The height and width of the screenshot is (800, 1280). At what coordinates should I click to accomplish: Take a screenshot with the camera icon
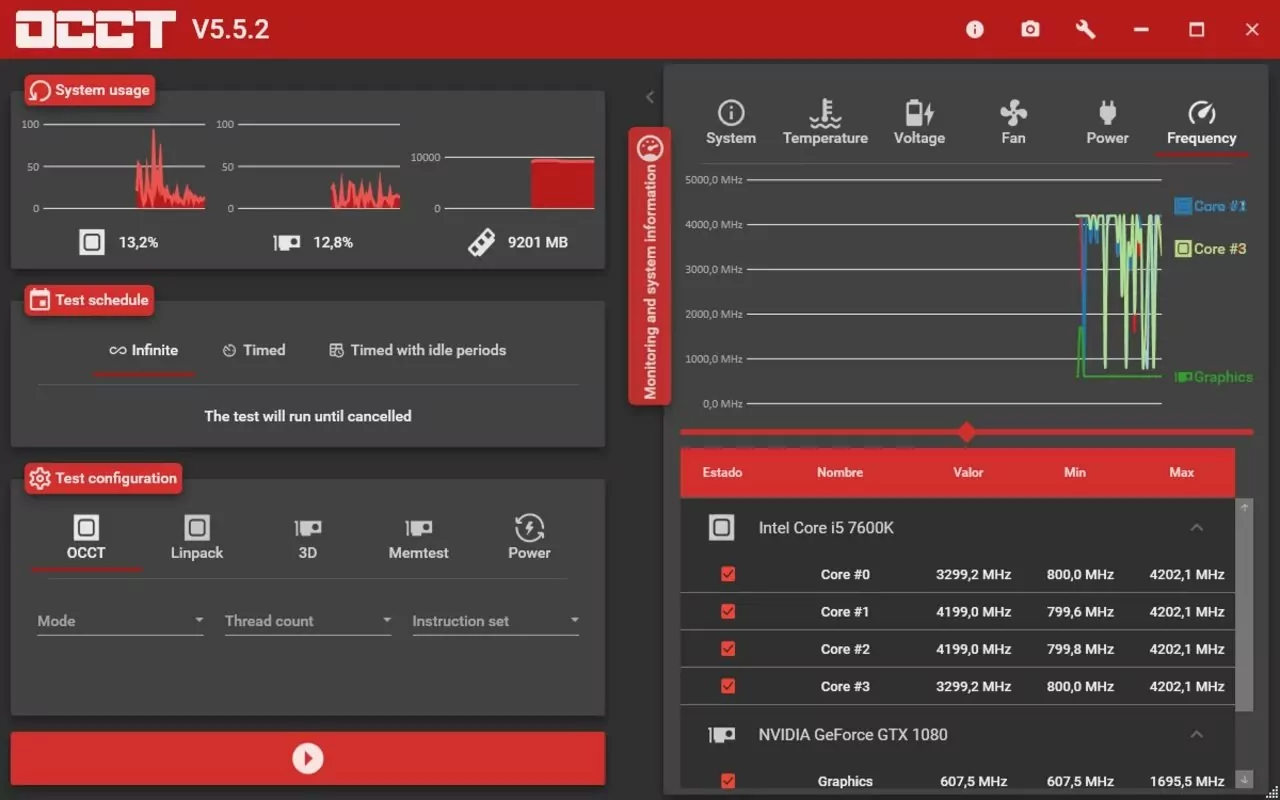pyautogui.click(x=1030, y=30)
